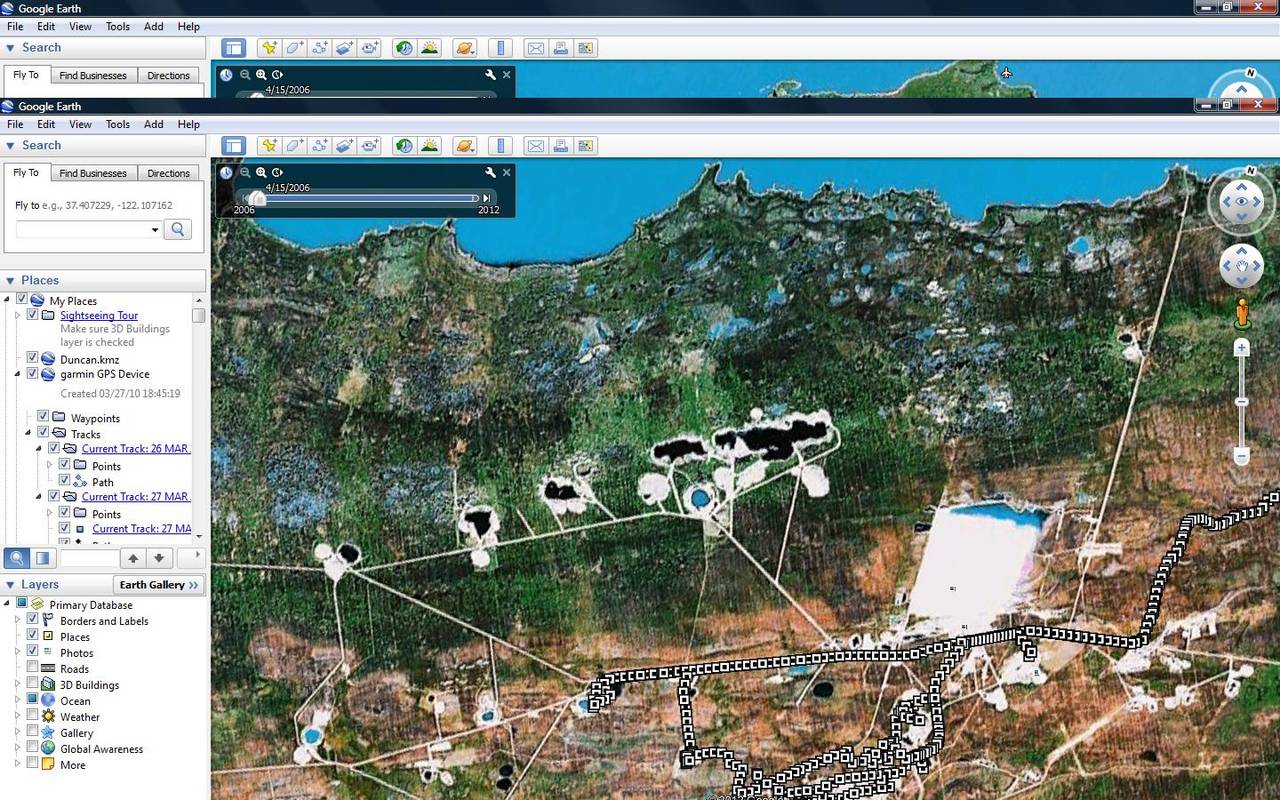
Task: Click the historical imagery date slider handle
Action: click(258, 199)
